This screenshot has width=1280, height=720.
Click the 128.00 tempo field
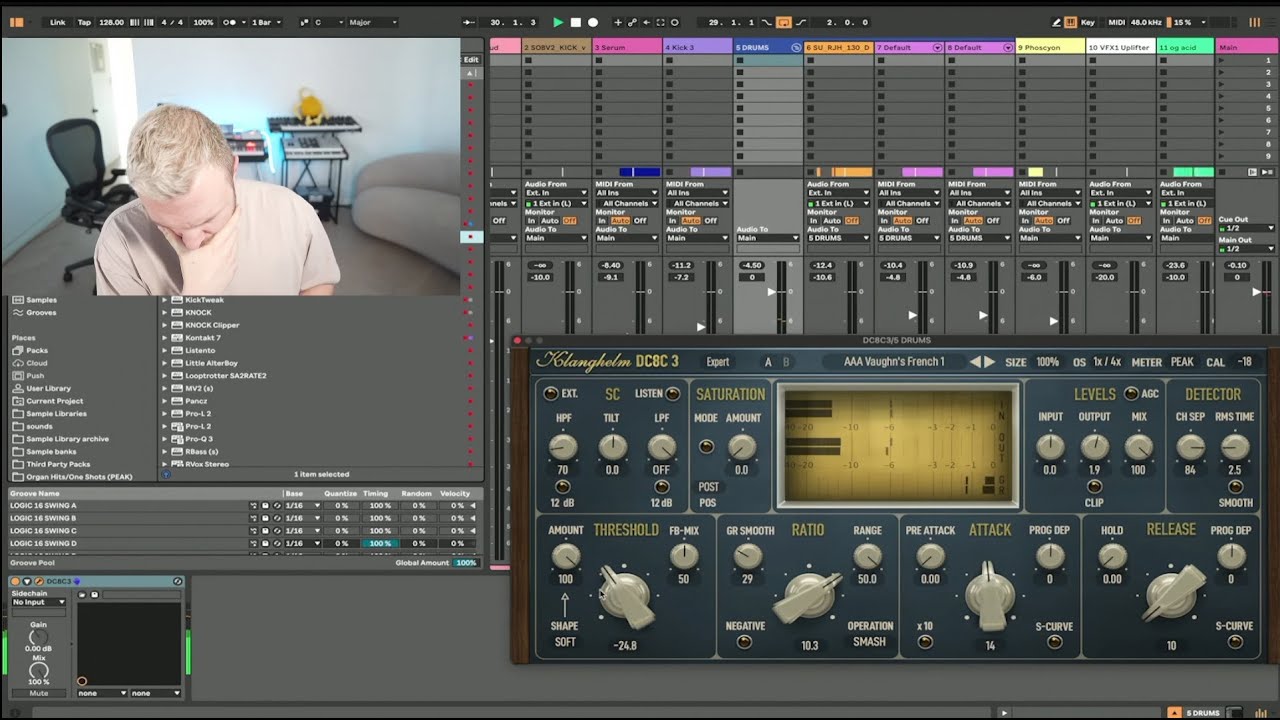click(111, 22)
